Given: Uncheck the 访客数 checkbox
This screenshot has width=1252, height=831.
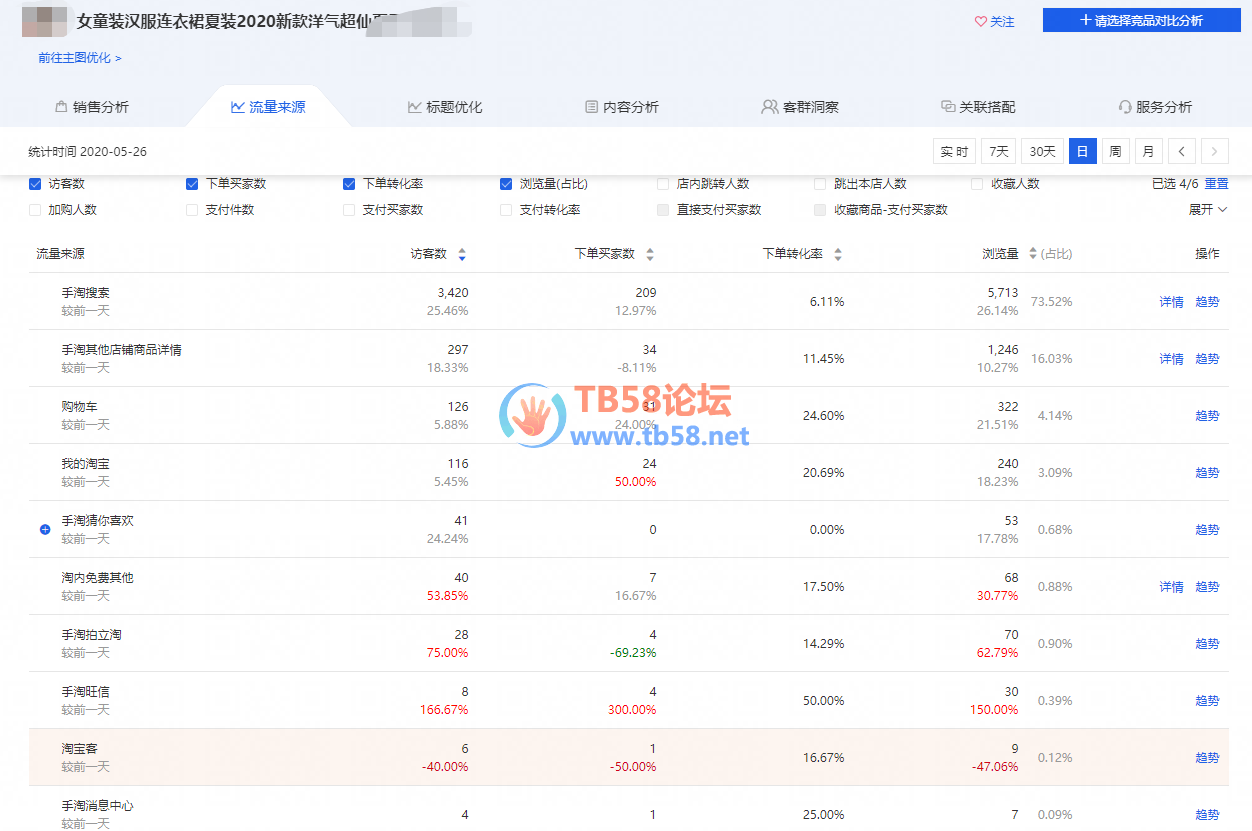Looking at the screenshot, I should click(36, 184).
